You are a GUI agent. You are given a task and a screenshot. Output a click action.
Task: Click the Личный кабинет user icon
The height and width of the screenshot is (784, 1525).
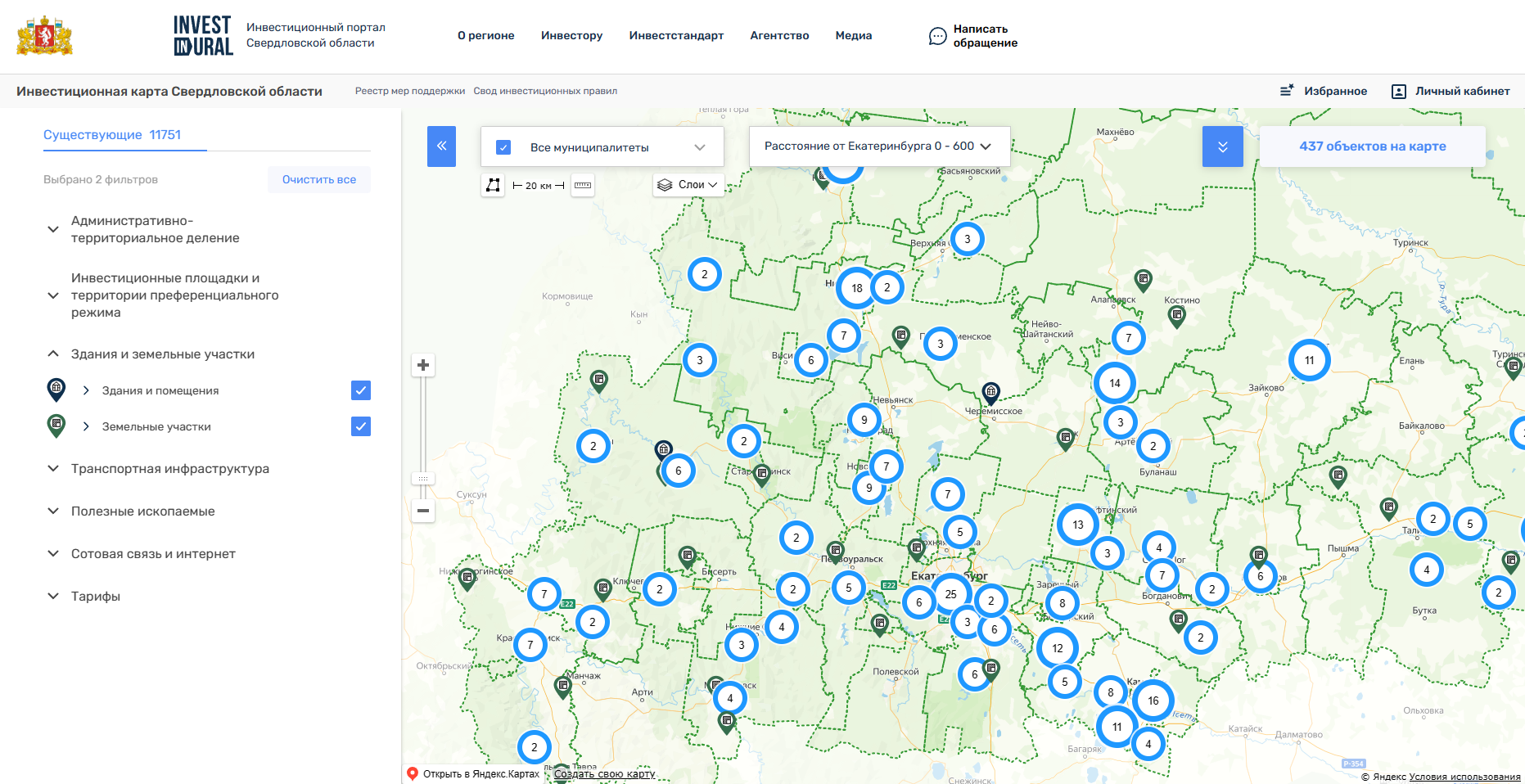pyautogui.click(x=1399, y=92)
